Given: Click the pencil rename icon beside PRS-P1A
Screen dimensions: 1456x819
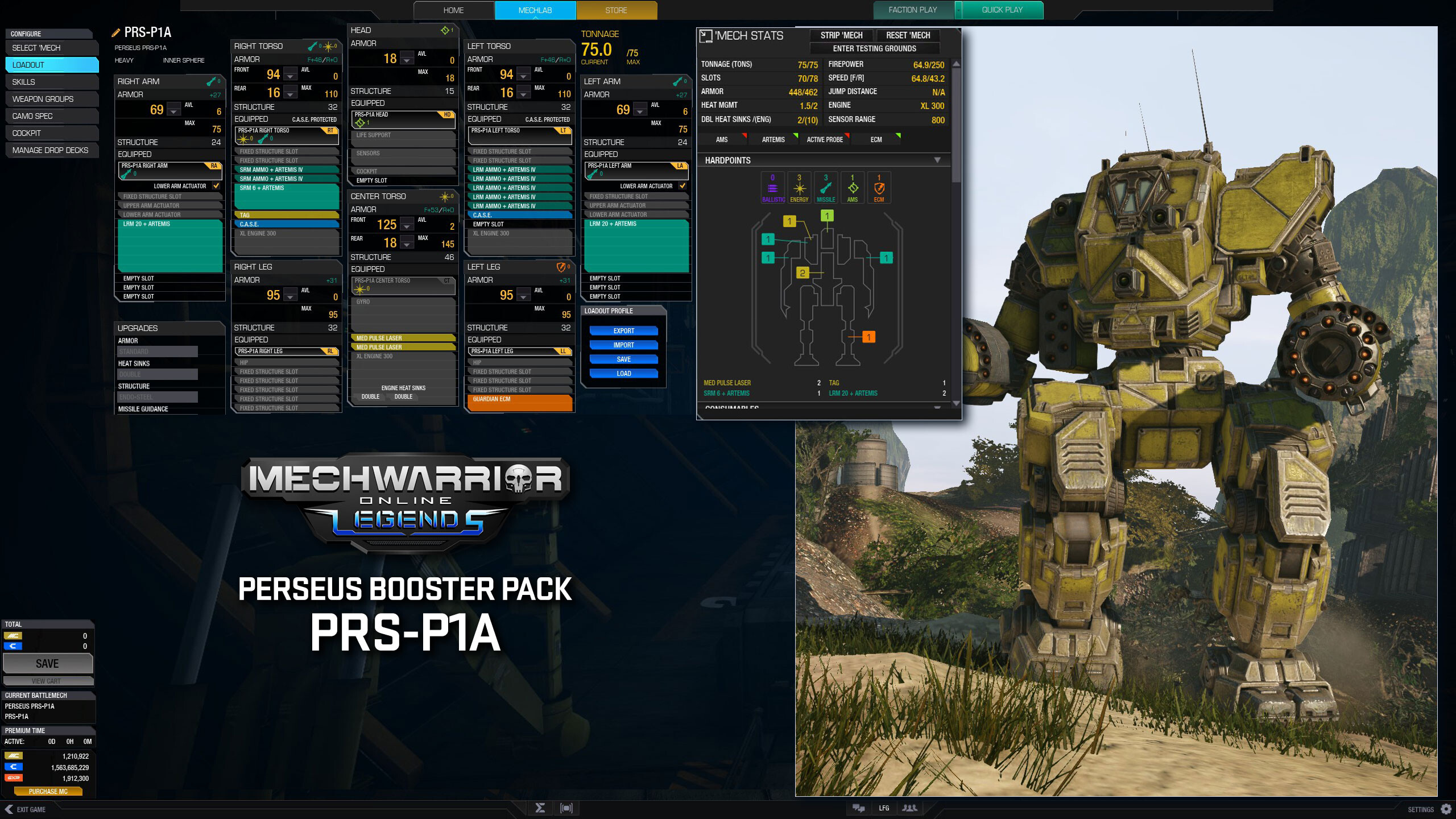Looking at the screenshot, I should point(116,33).
